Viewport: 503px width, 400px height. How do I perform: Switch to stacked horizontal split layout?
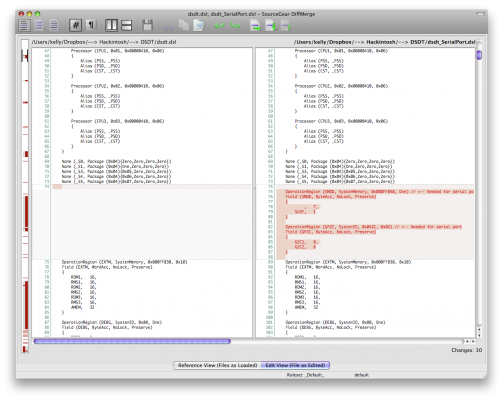point(126,25)
